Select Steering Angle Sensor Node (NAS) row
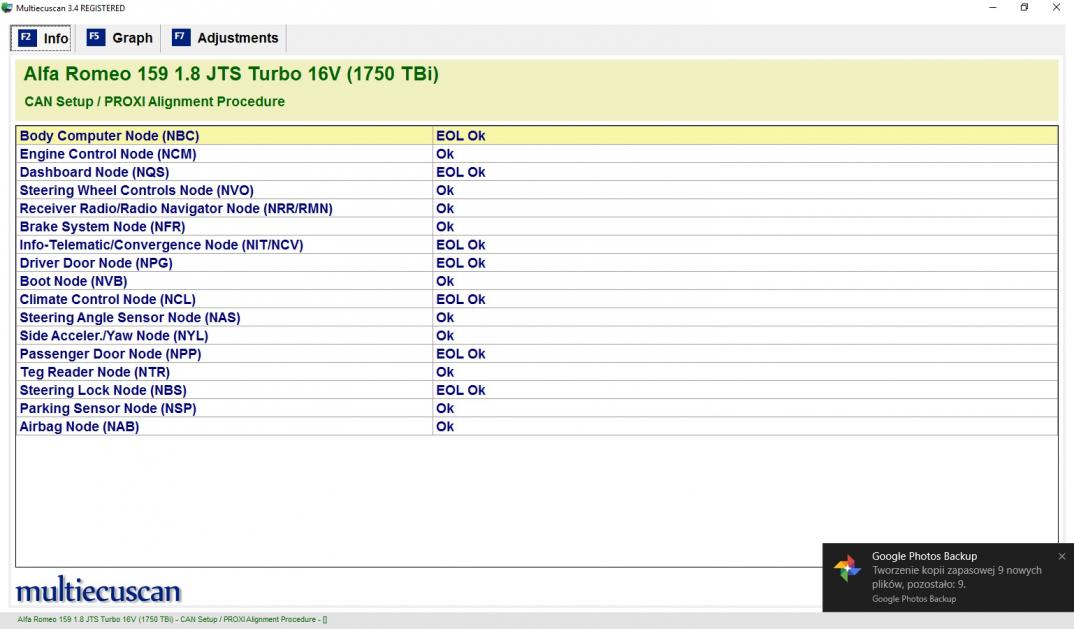 tap(537, 317)
